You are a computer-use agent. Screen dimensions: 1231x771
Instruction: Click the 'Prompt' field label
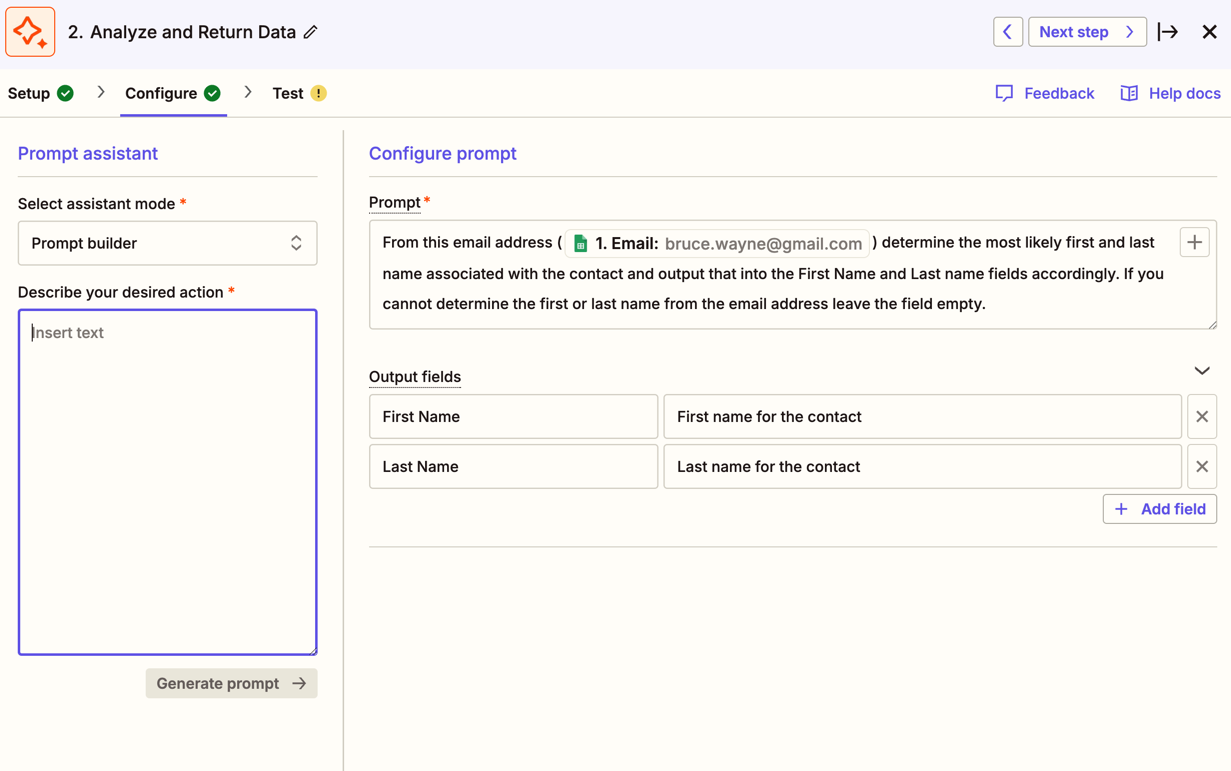coord(394,202)
